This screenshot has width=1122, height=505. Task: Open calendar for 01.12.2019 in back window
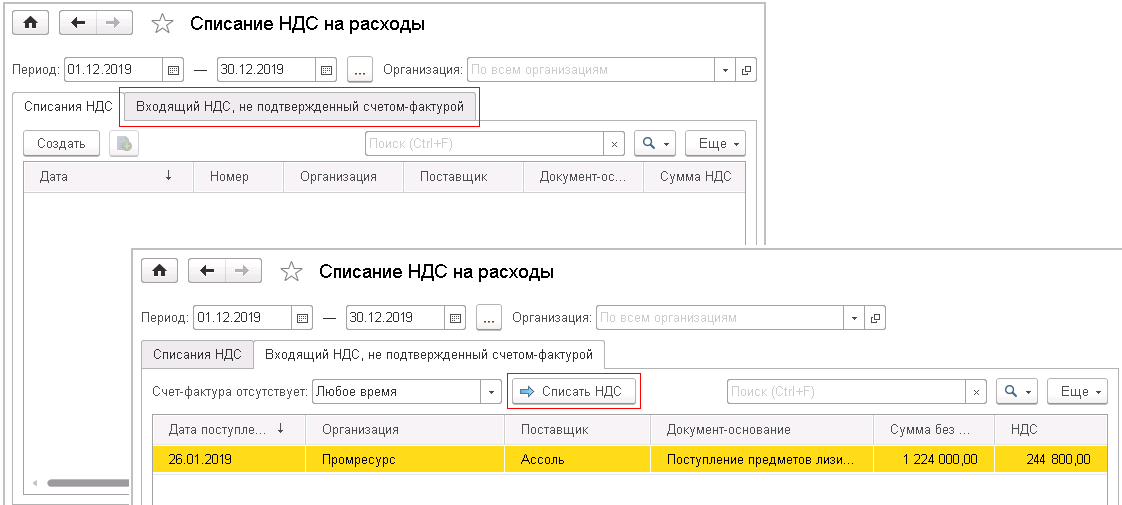click(173, 70)
